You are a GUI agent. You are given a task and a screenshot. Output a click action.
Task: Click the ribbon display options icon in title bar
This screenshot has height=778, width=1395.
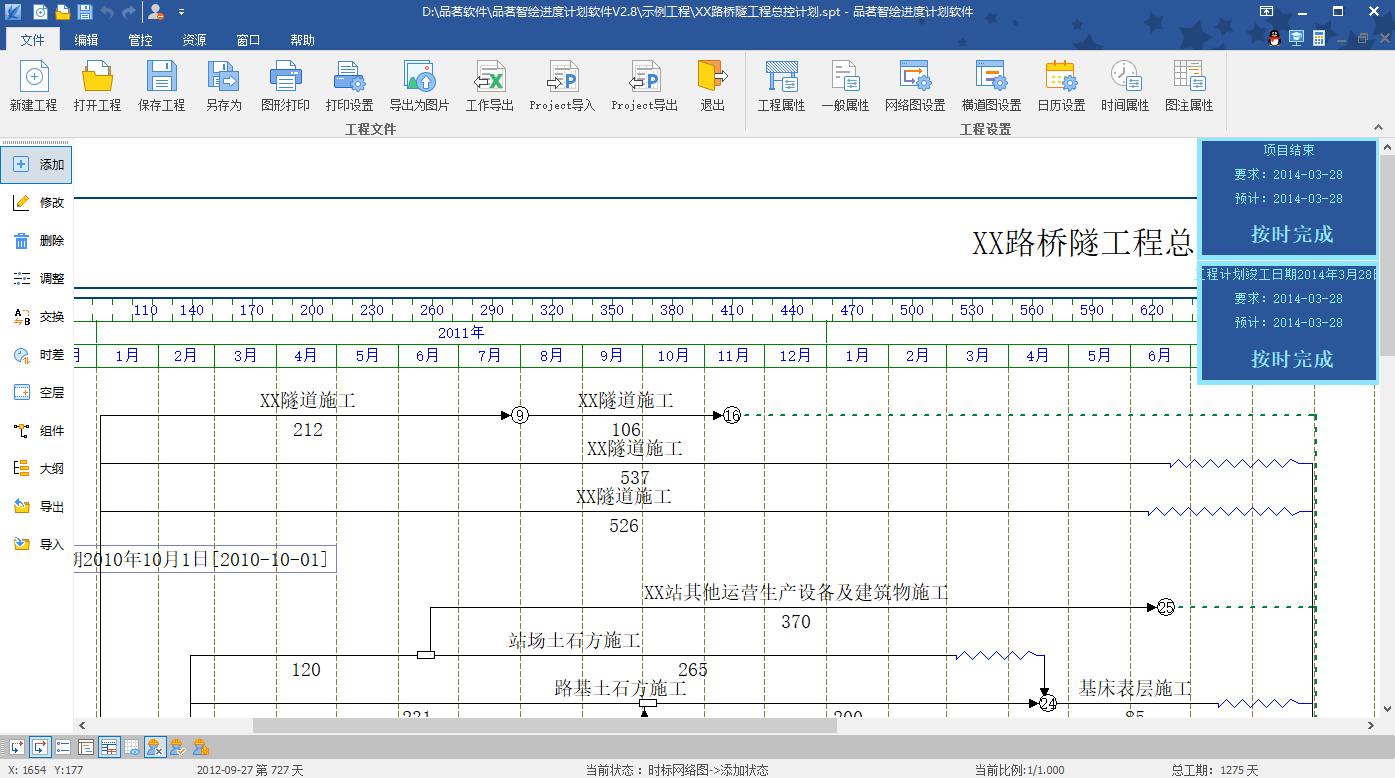pyautogui.click(x=1266, y=12)
